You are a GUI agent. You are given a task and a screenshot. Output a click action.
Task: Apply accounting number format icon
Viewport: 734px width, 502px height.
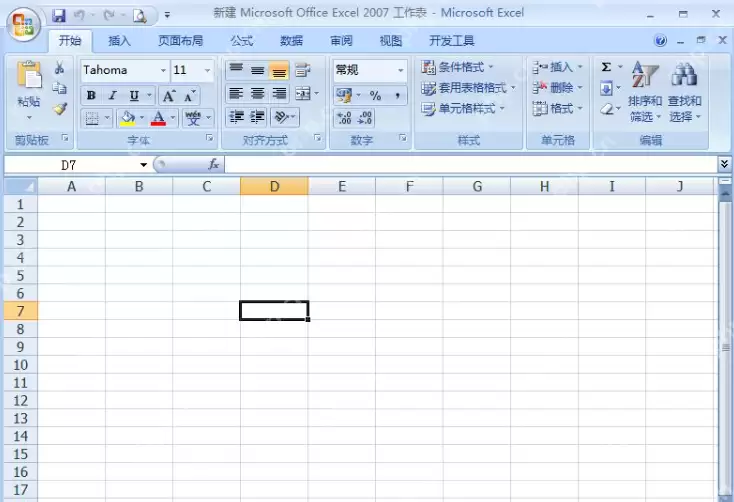344,96
